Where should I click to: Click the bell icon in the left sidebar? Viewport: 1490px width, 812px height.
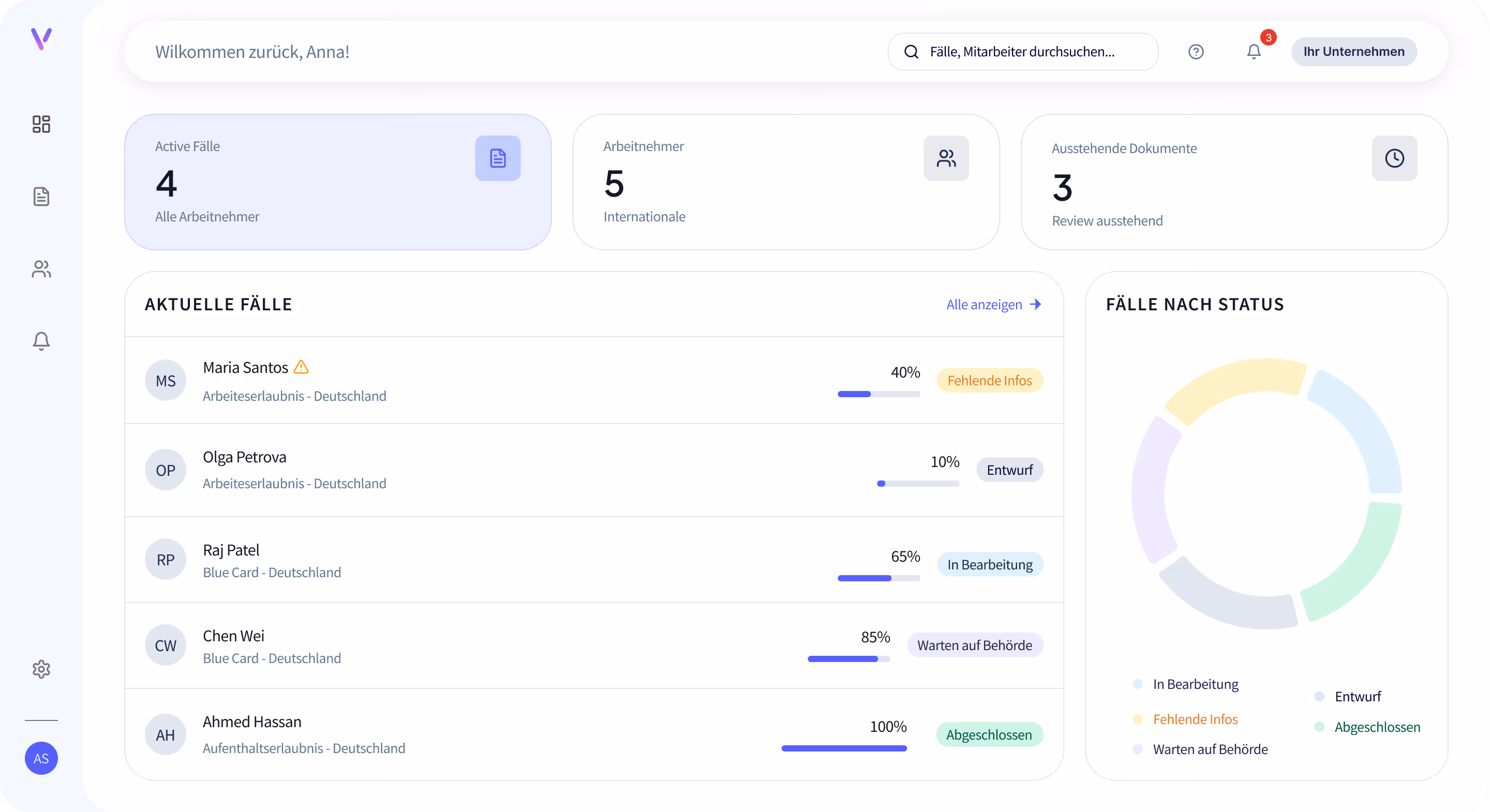point(41,341)
